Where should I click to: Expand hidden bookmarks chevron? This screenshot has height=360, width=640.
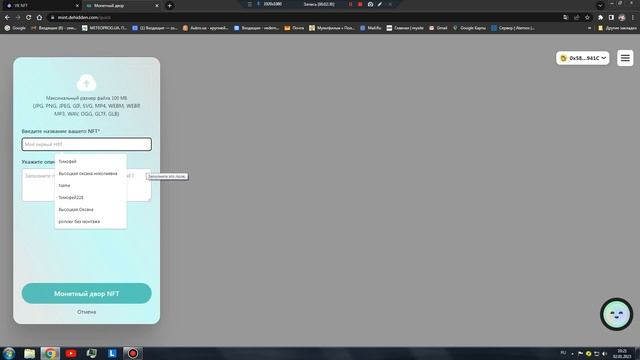pyautogui.click(x=589, y=28)
